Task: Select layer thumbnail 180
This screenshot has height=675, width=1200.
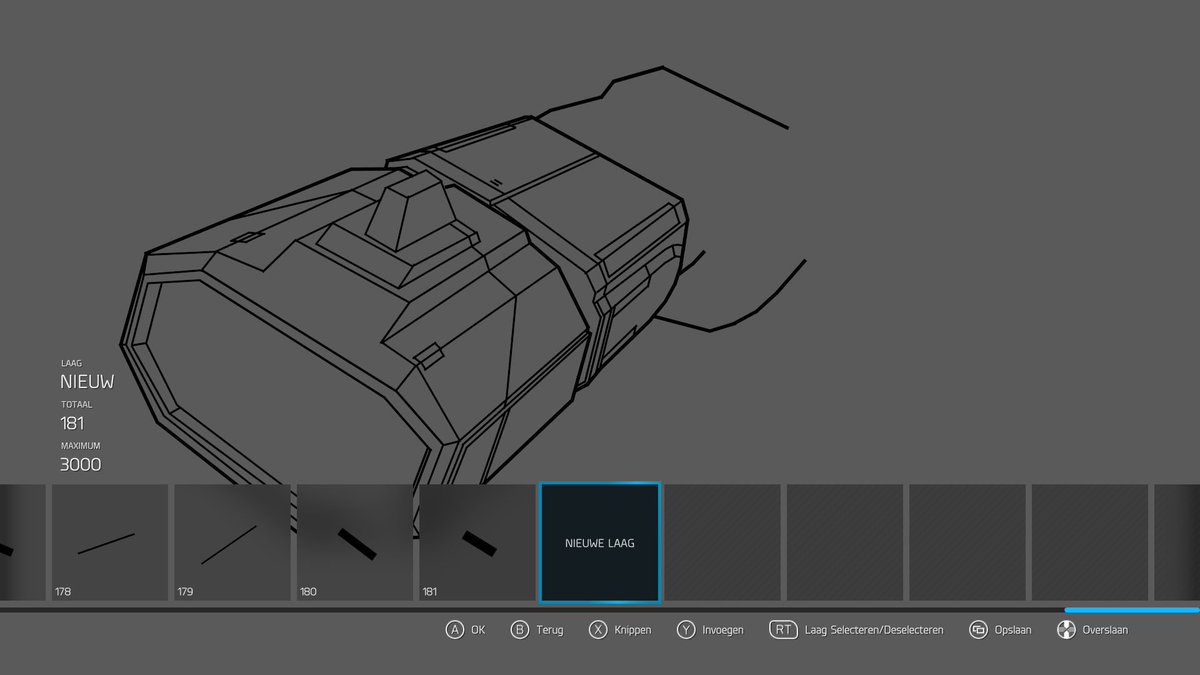Action: click(x=355, y=543)
